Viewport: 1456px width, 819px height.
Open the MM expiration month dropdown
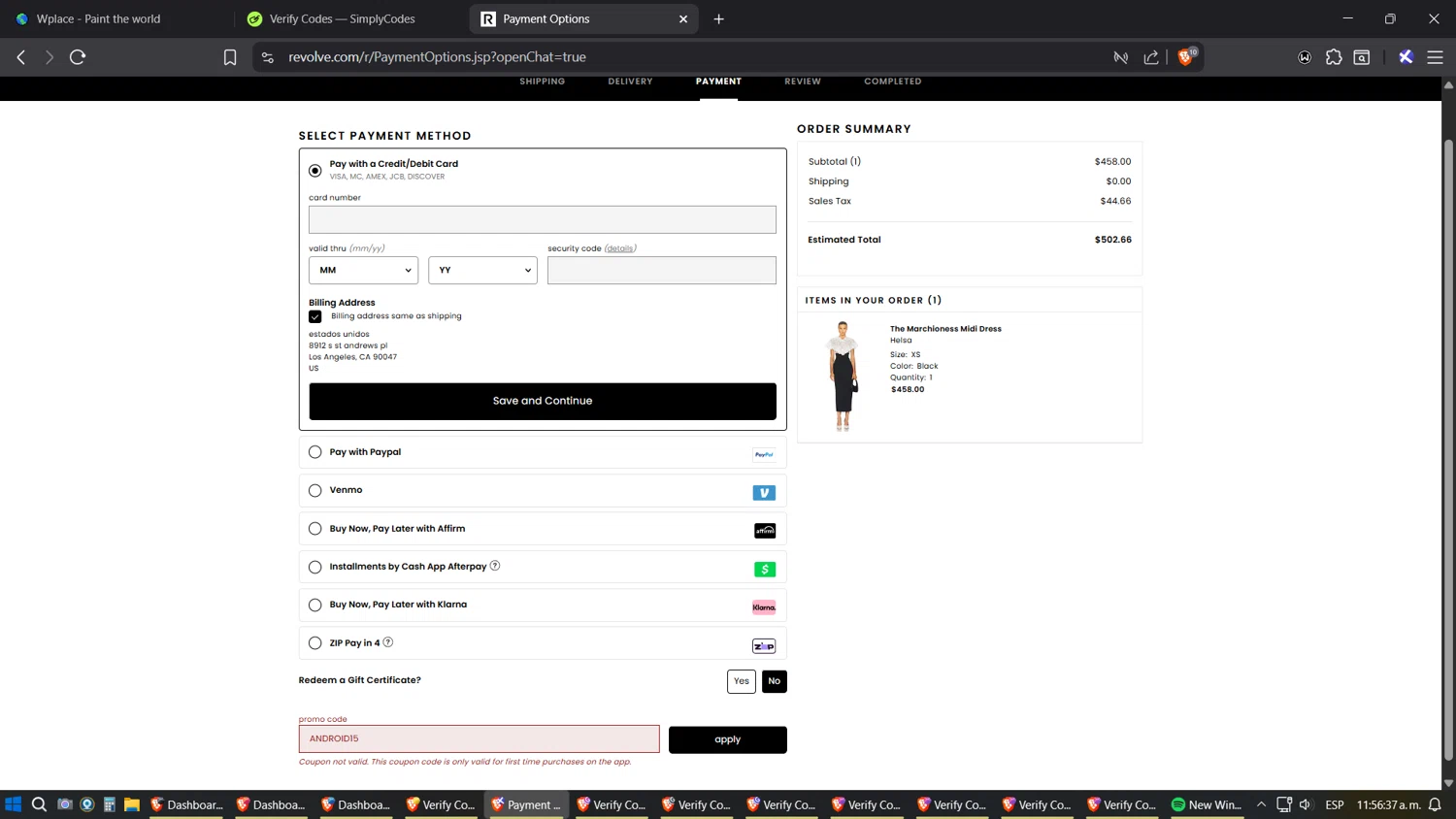(x=363, y=271)
